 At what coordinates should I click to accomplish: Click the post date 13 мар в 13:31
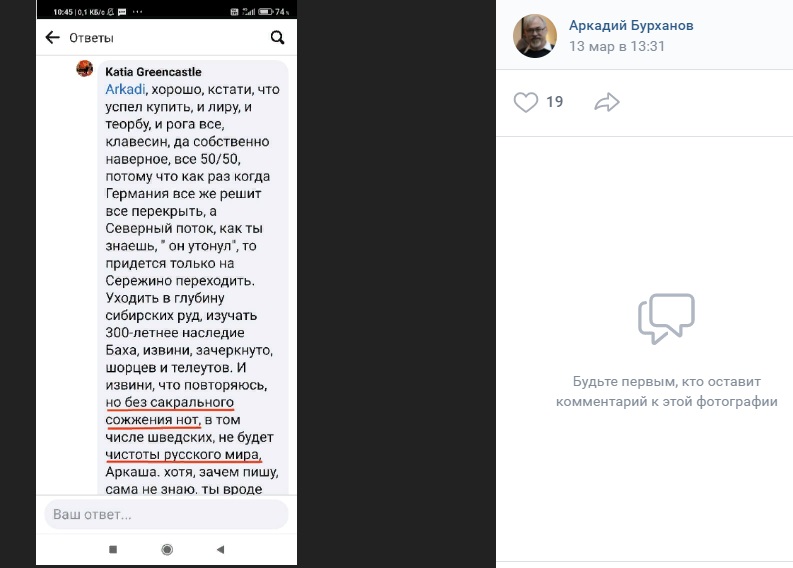[616, 47]
